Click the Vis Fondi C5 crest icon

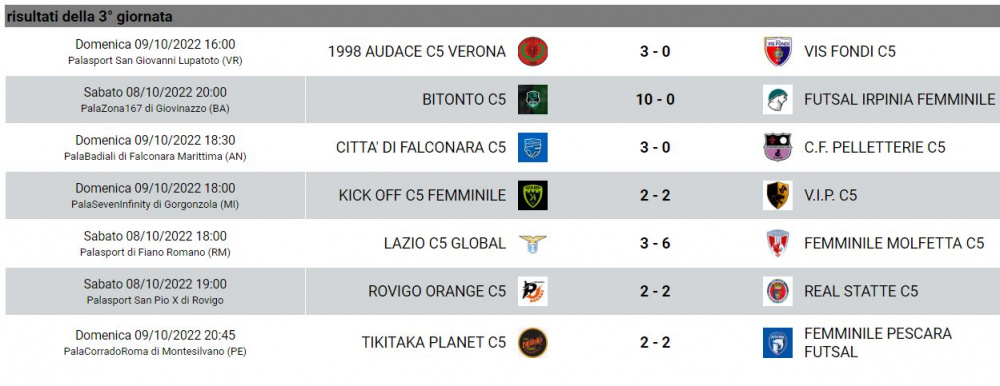pos(778,52)
